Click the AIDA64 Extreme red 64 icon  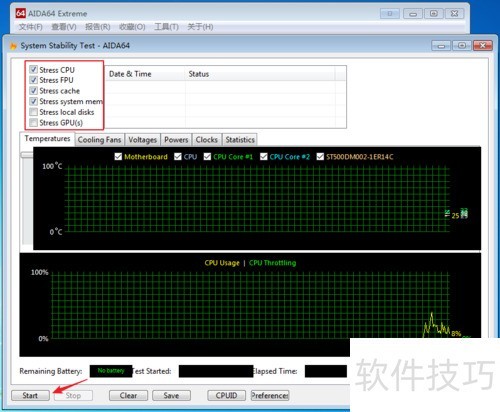21,13
